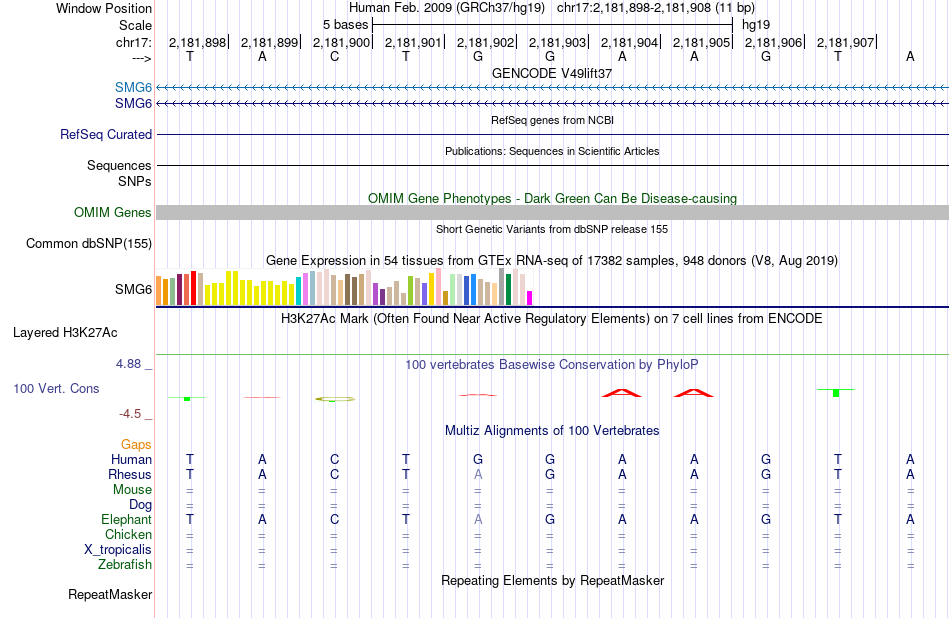Open the RefSeq Curated track label
Screen dimensions: 950x618
pos(106,135)
